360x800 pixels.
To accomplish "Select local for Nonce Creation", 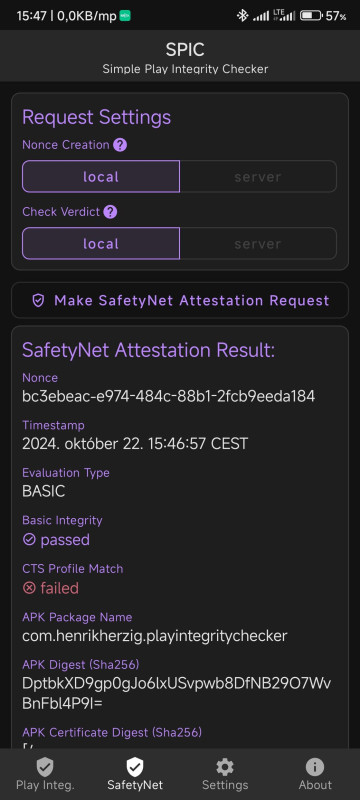I will 101,177.
